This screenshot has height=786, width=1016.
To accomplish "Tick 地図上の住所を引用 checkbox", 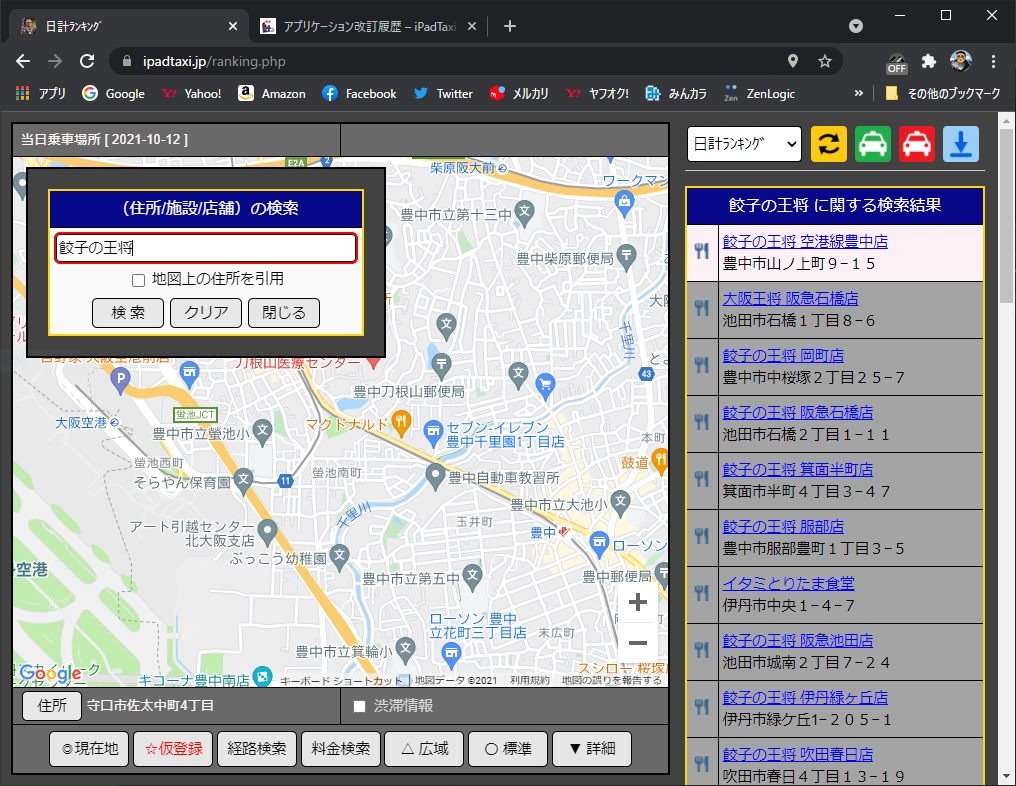I will [x=138, y=280].
